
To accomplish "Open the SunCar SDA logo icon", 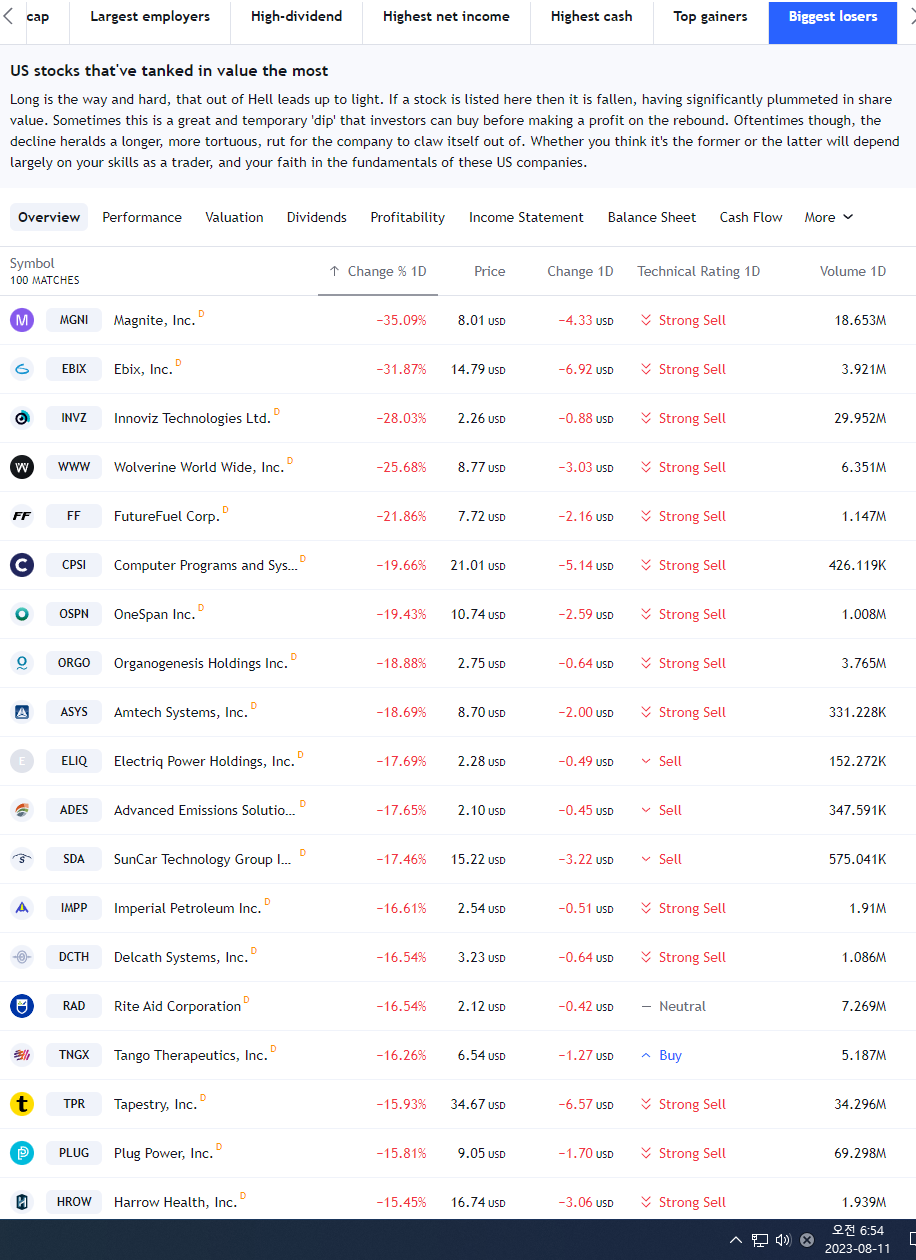I will point(22,859).
